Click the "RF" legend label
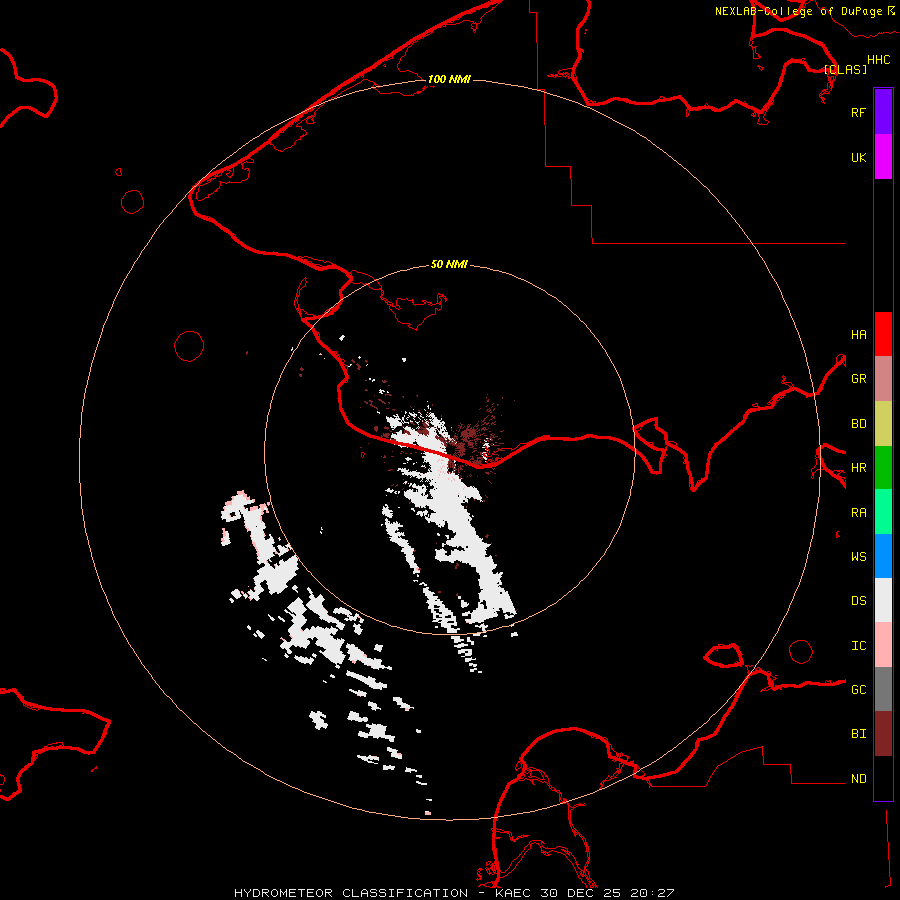900x900 pixels. tap(858, 112)
